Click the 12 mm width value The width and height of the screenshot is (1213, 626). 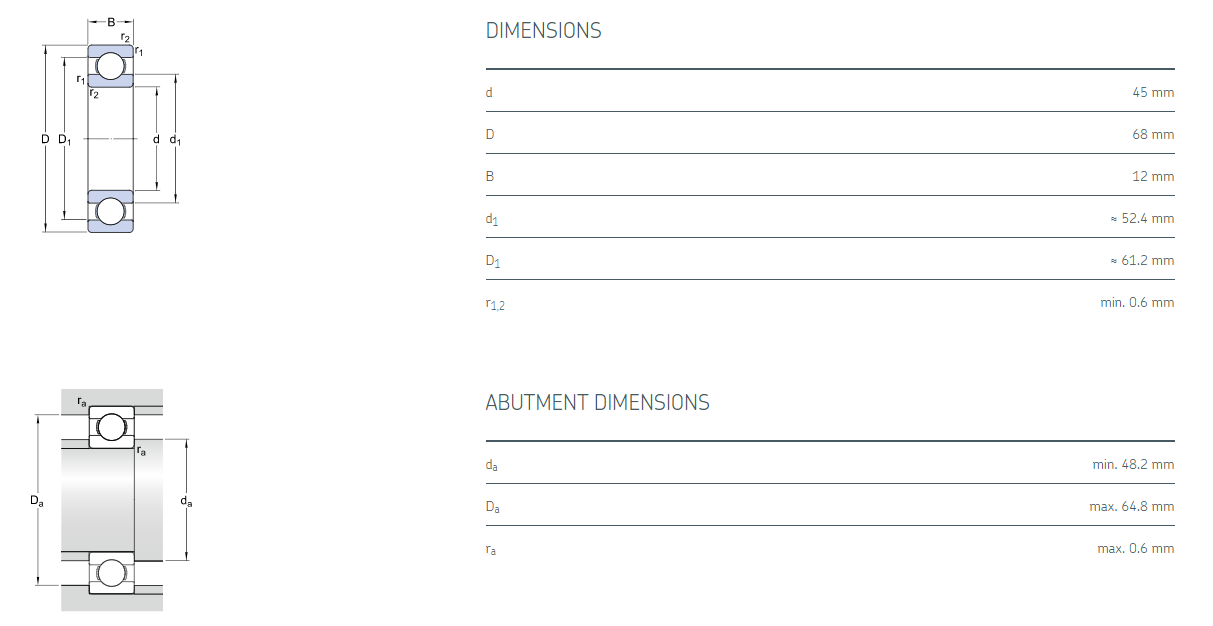[x=1154, y=176]
